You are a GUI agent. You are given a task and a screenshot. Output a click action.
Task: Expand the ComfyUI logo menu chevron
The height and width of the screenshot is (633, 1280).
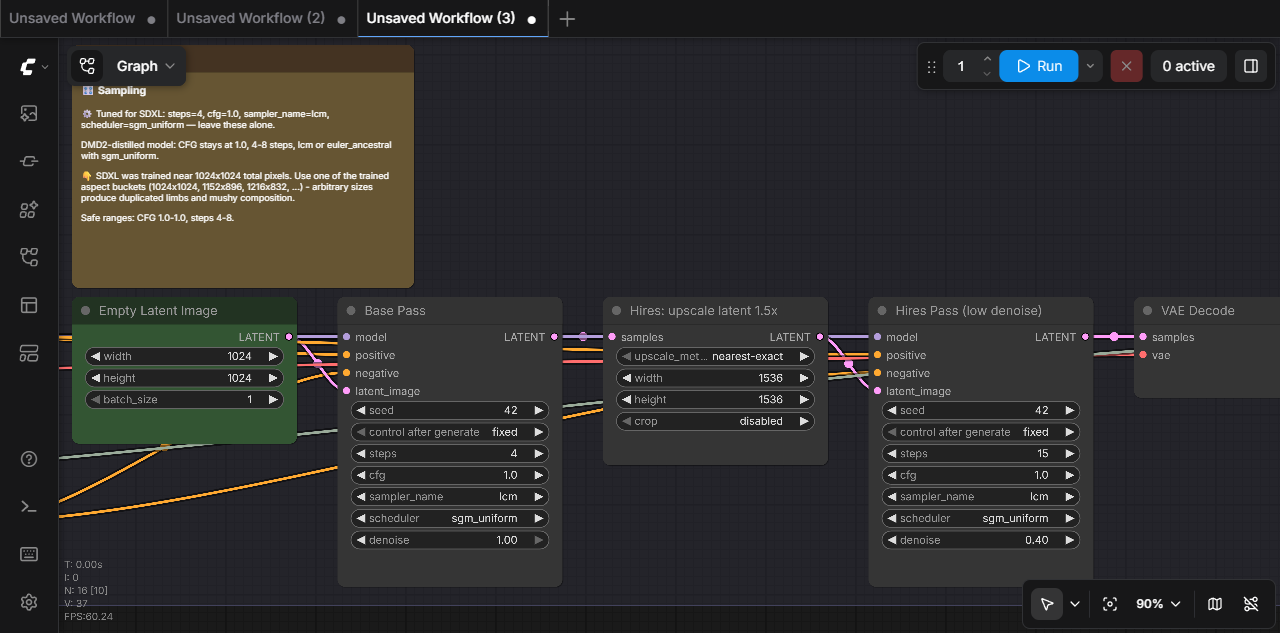point(45,67)
